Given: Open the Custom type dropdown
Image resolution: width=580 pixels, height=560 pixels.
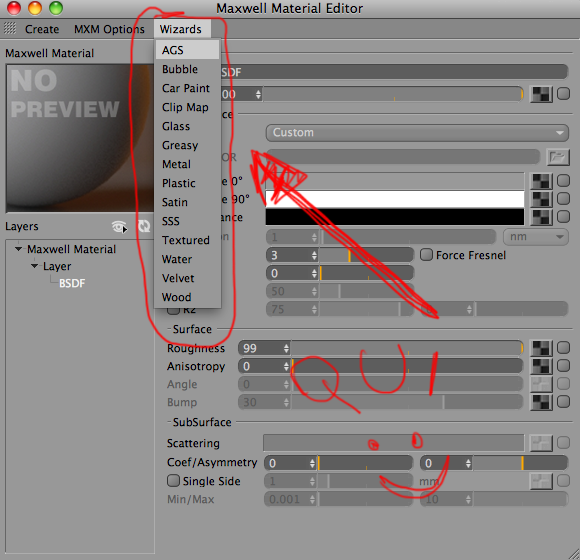Looking at the screenshot, I should pos(417,132).
